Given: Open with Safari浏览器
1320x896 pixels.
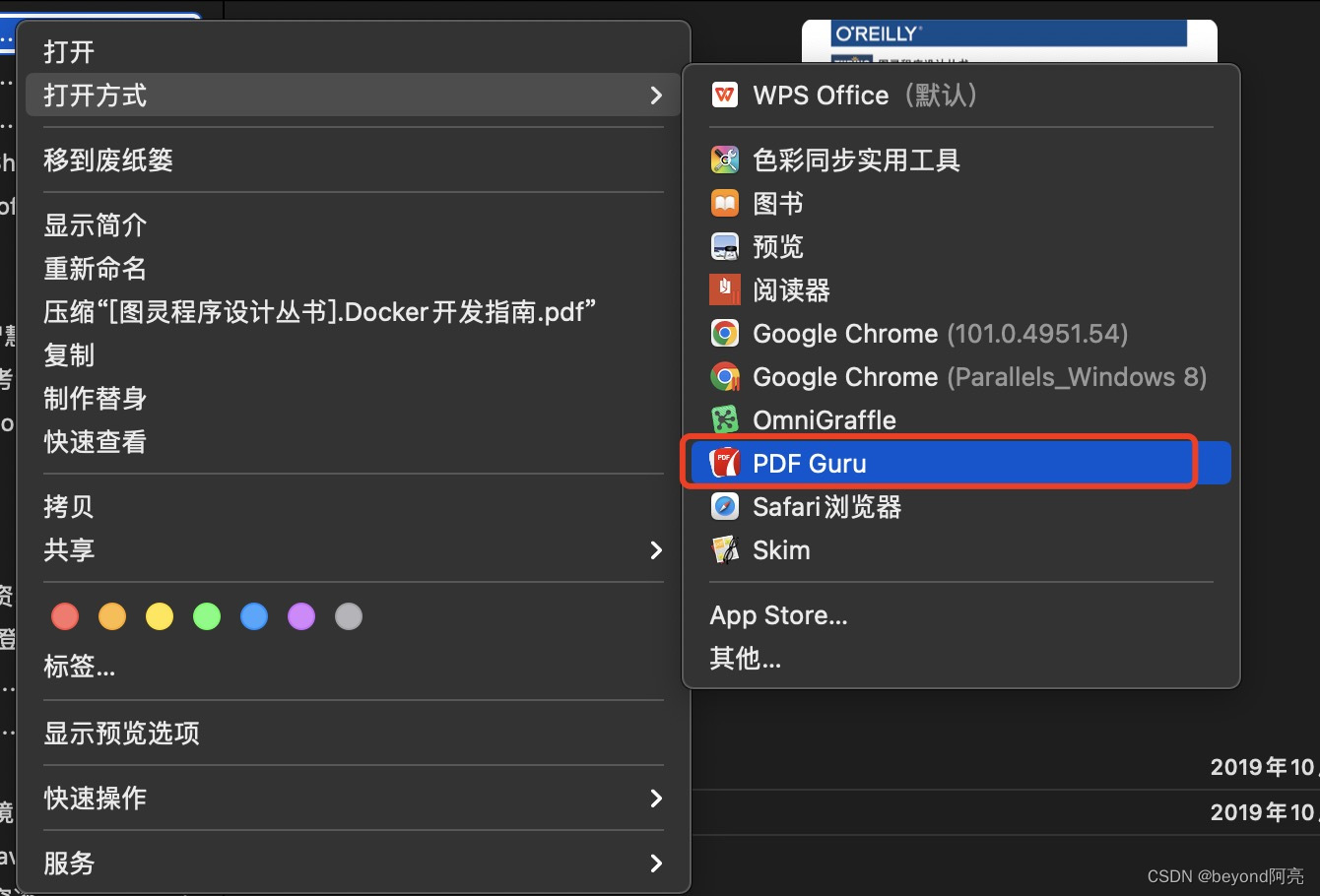Looking at the screenshot, I should pos(961,506).
